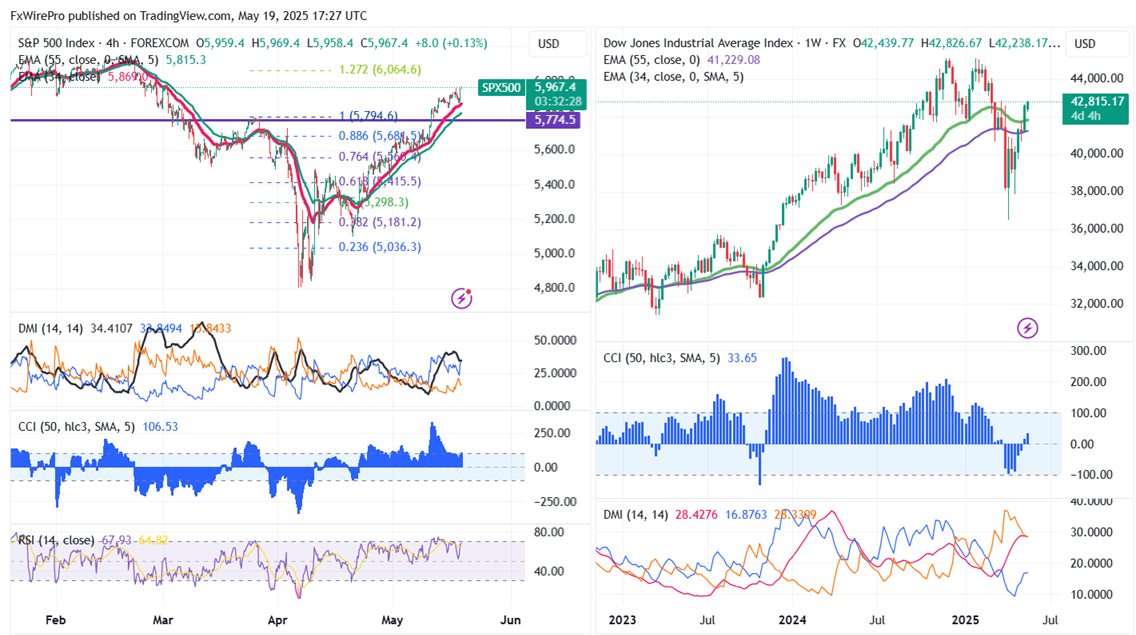Click May on the S&P 500 time axis
Image resolution: width=1136 pixels, height=635 pixels.
(x=393, y=620)
